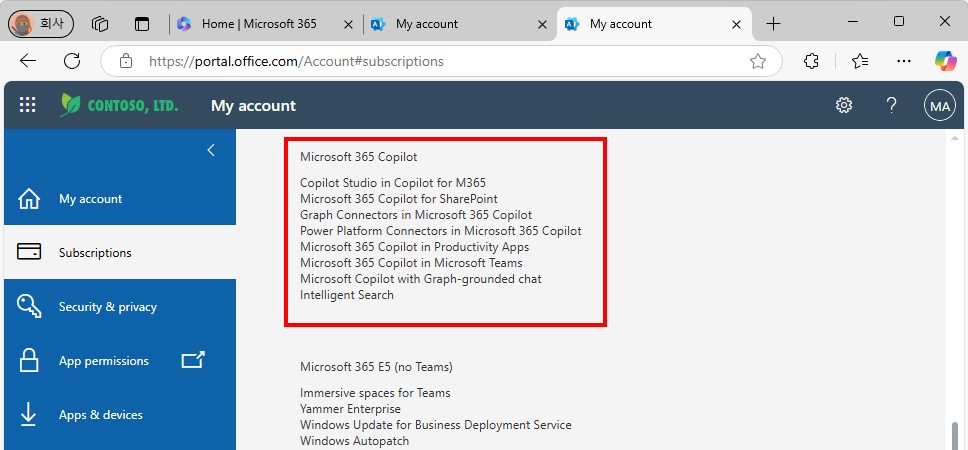Click the key icon for Security & privacy
The width and height of the screenshot is (968, 450).
tap(29, 306)
